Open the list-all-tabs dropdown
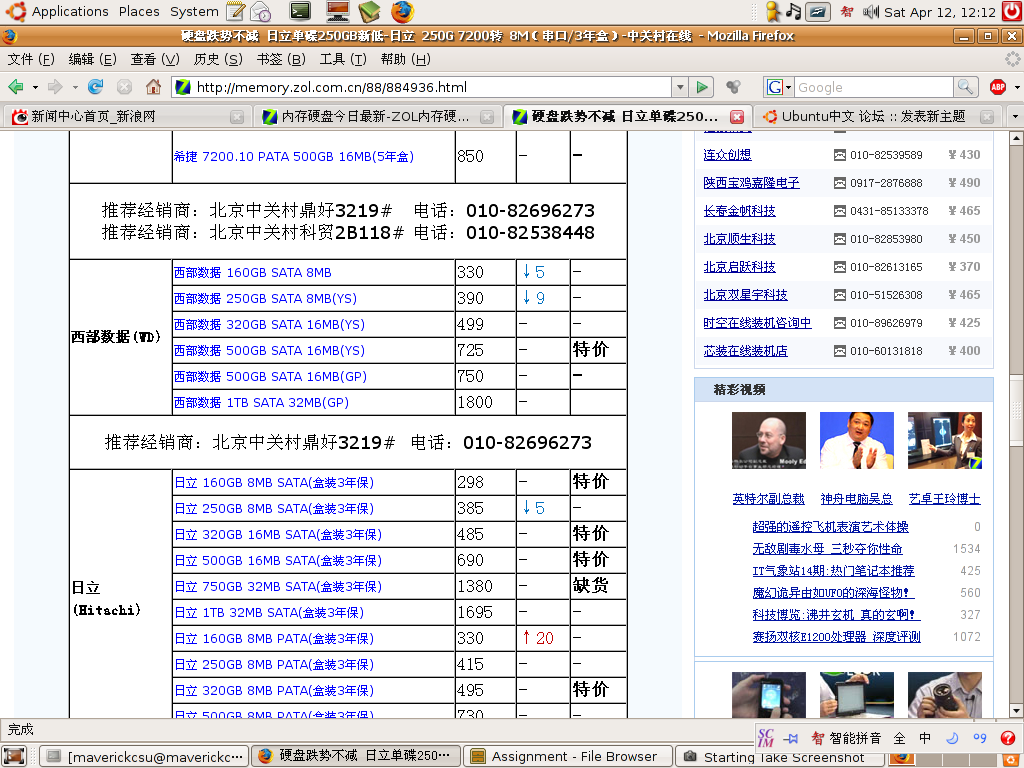 tap(1014, 116)
